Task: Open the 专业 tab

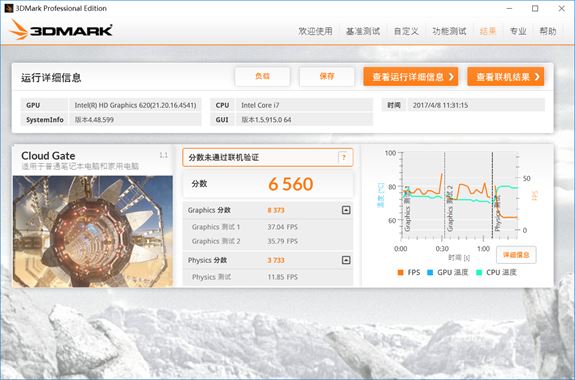Action: click(518, 31)
